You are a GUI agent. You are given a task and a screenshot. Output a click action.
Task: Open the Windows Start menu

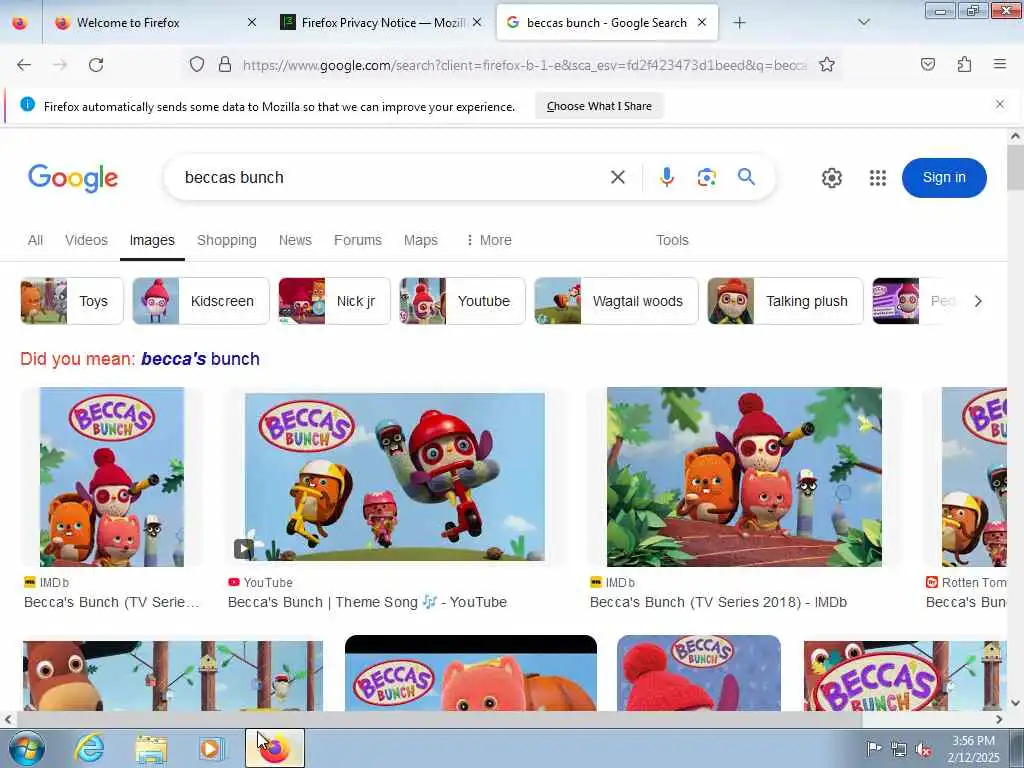click(x=27, y=748)
